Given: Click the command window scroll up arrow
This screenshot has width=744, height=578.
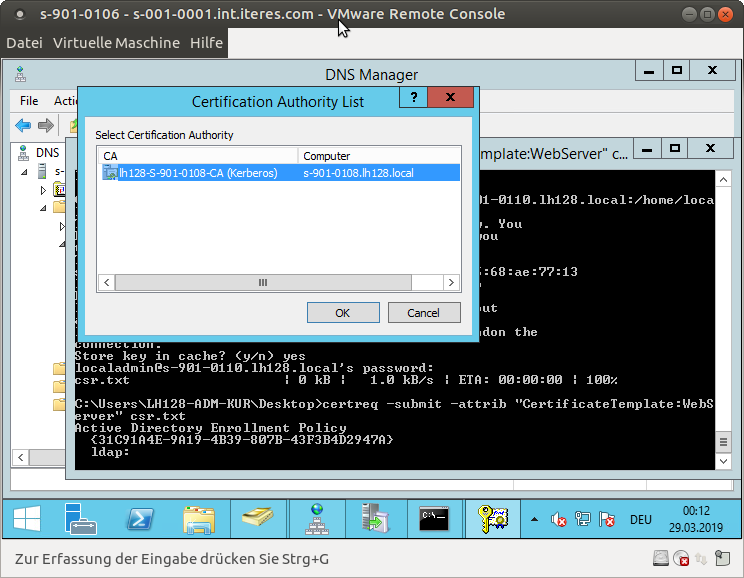Looking at the screenshot, I should click(x=723, y=179).
